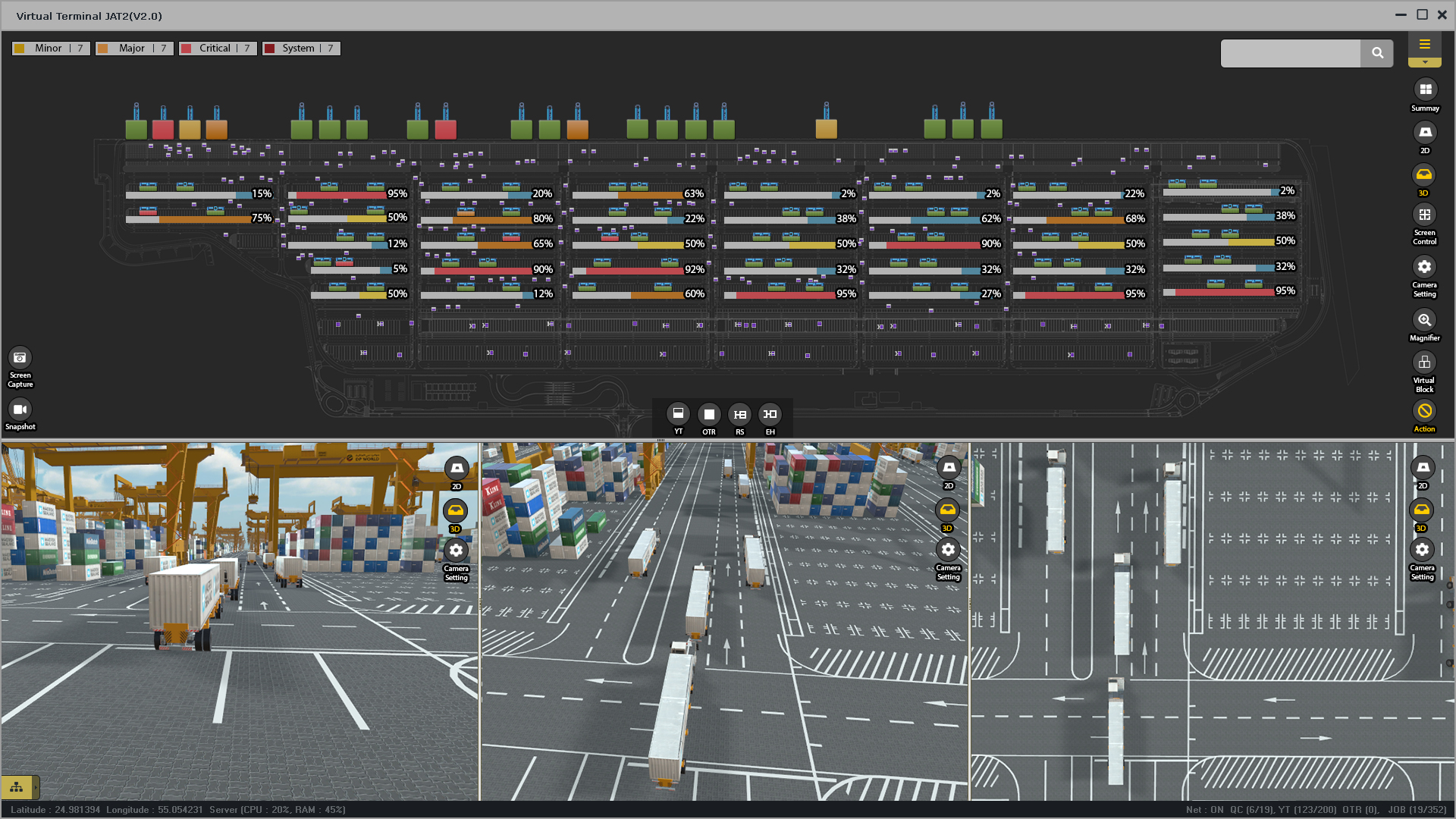
Task: Click into the search input field
Action: click(1290, 53)
